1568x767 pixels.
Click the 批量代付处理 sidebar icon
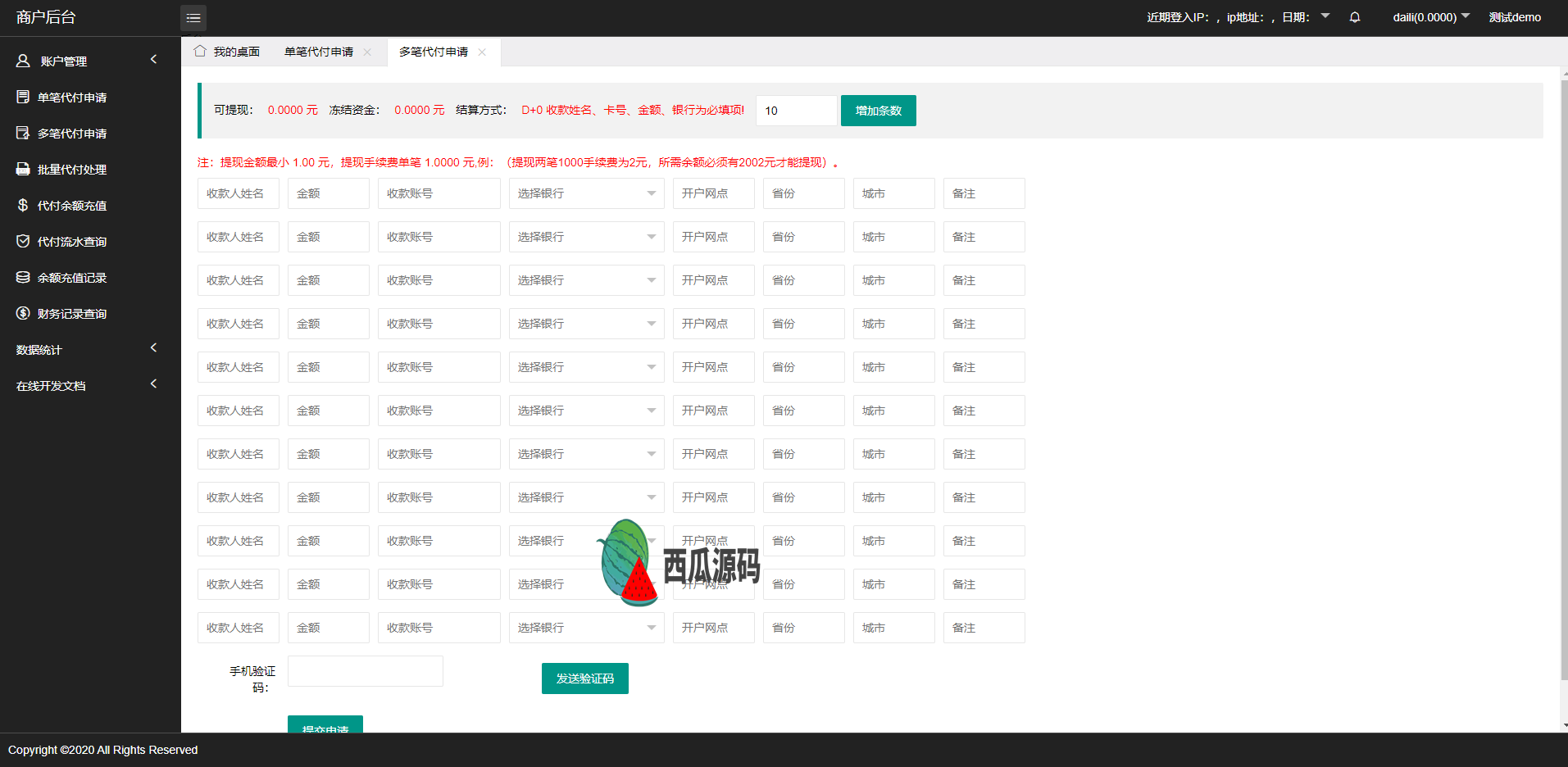(23, 169)
